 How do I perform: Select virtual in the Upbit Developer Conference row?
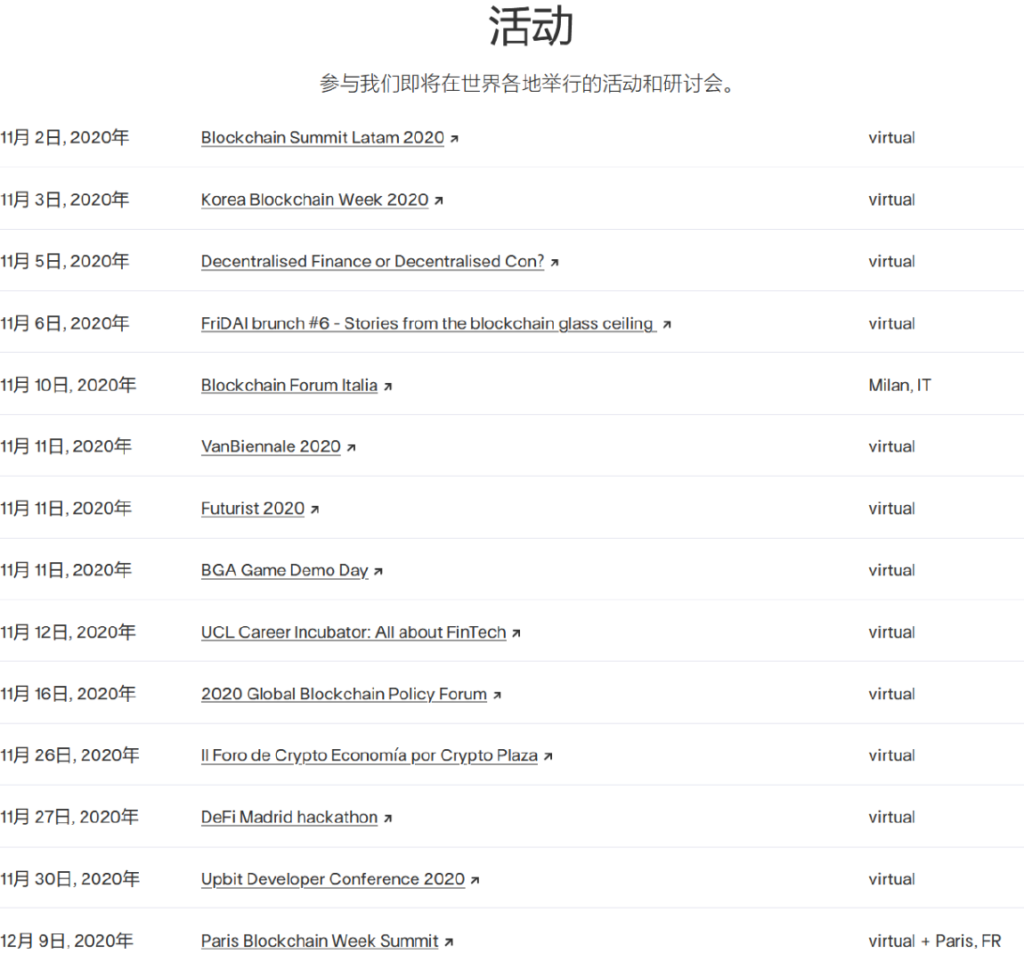(891, 880)
